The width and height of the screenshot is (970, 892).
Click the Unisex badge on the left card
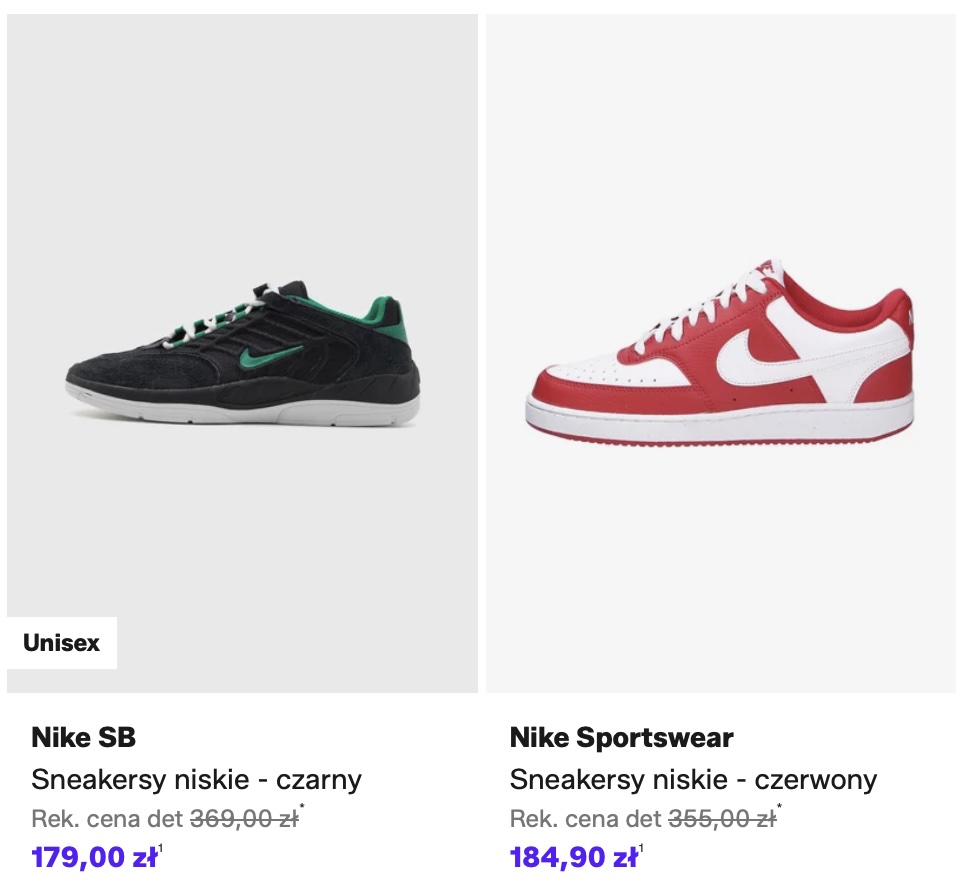62,643
